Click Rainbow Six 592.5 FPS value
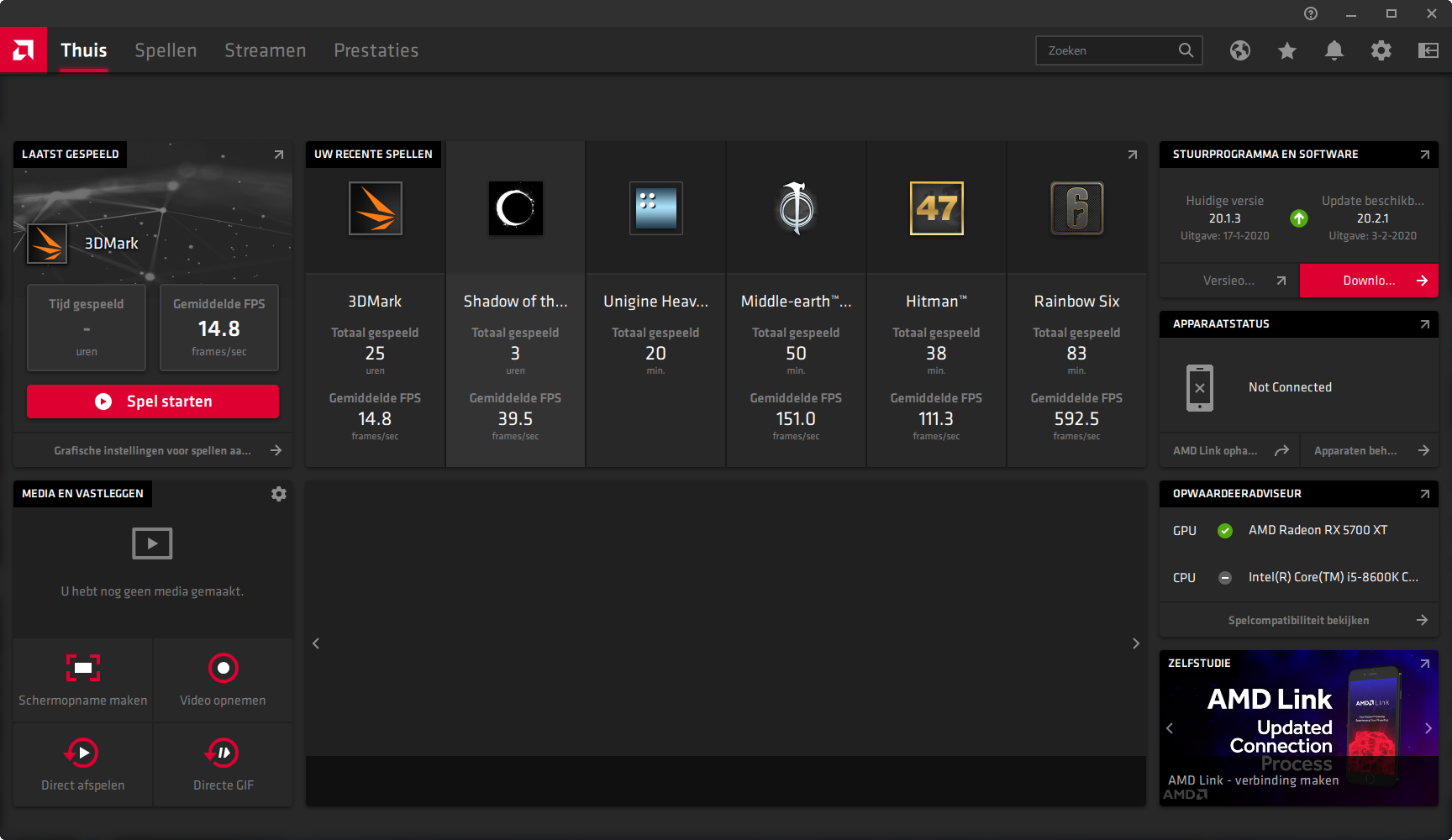Viewport: 1452px width, 840px height. click(x=1077, y=419)
